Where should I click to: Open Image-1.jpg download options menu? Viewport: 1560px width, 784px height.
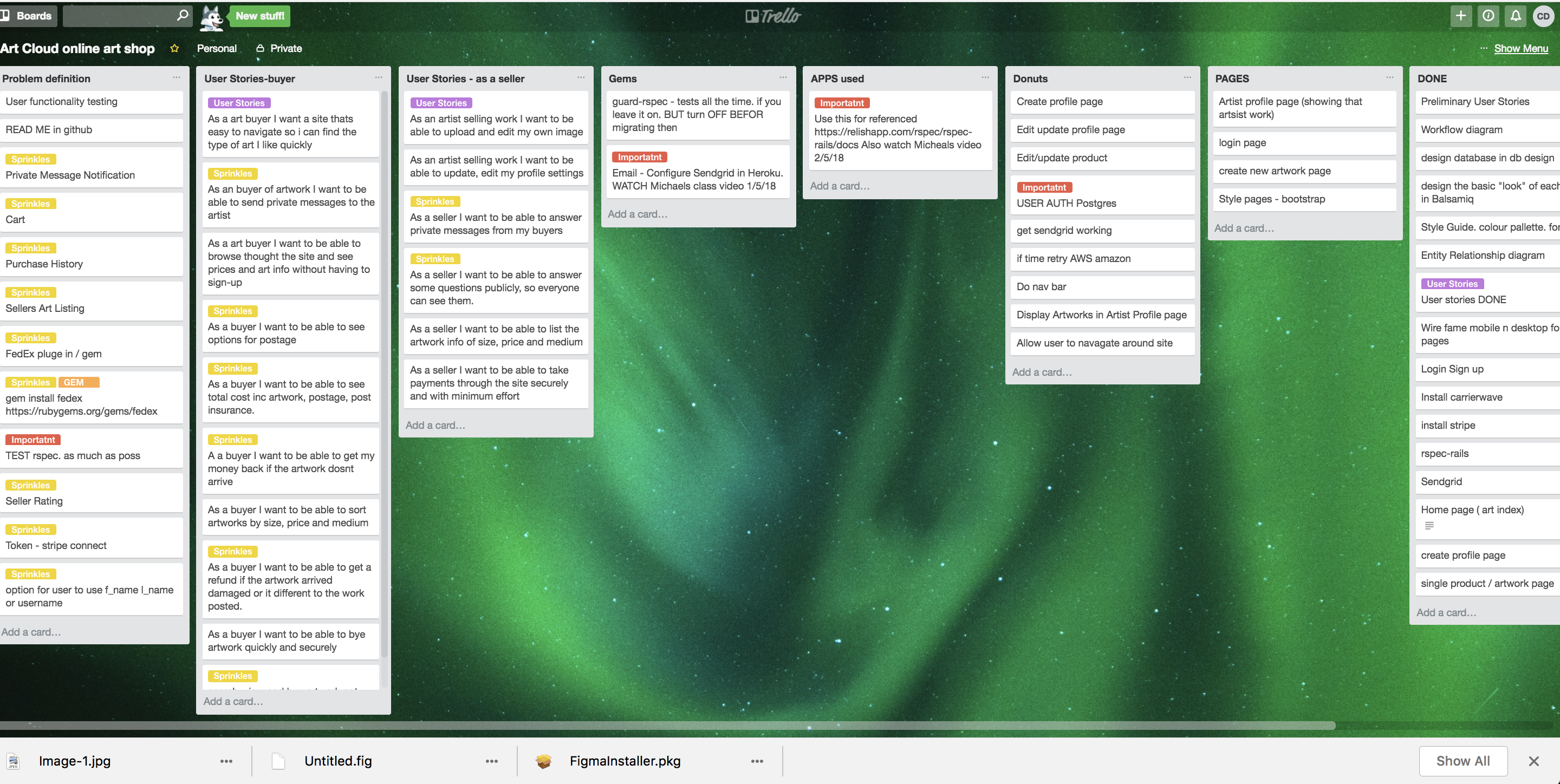pos(226,761)
